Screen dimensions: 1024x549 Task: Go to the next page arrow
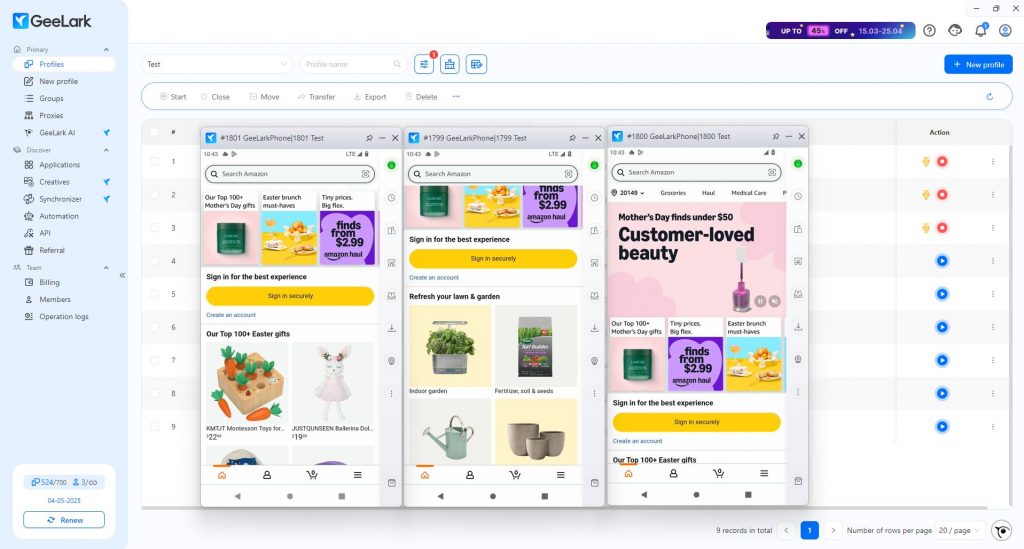click(x=833, y=530)
